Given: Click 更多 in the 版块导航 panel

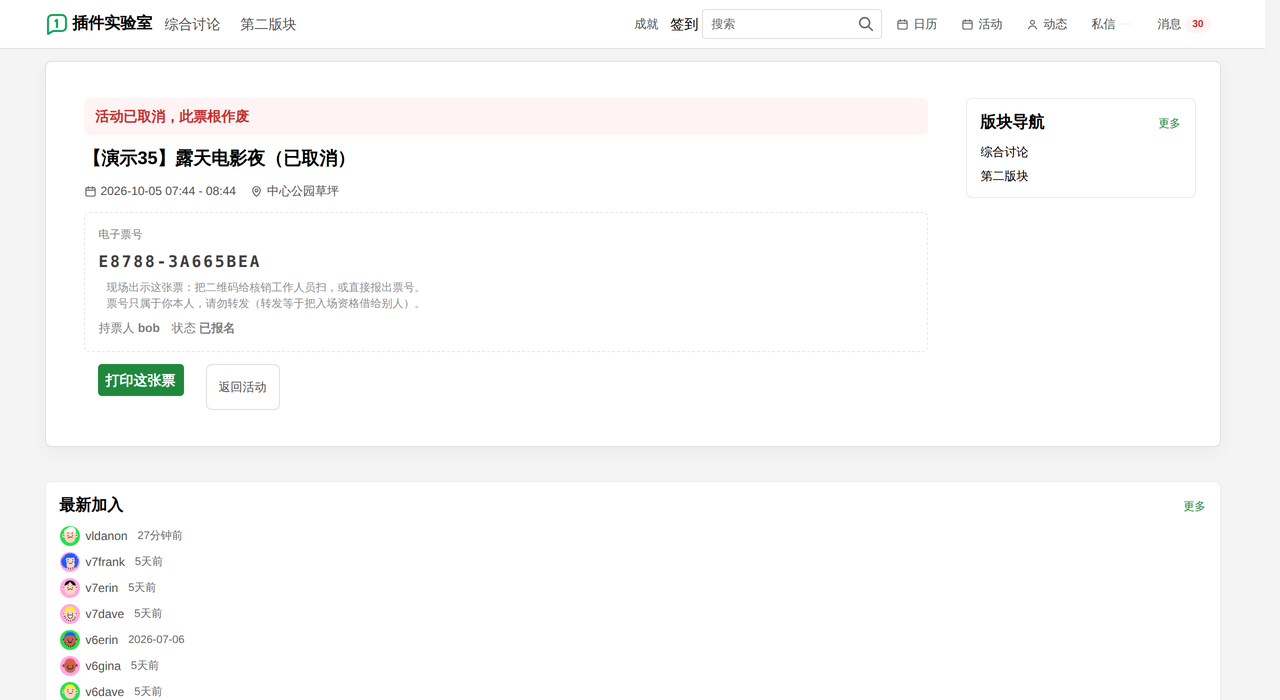Looking at the screenshot, I should coord(1169,123).
